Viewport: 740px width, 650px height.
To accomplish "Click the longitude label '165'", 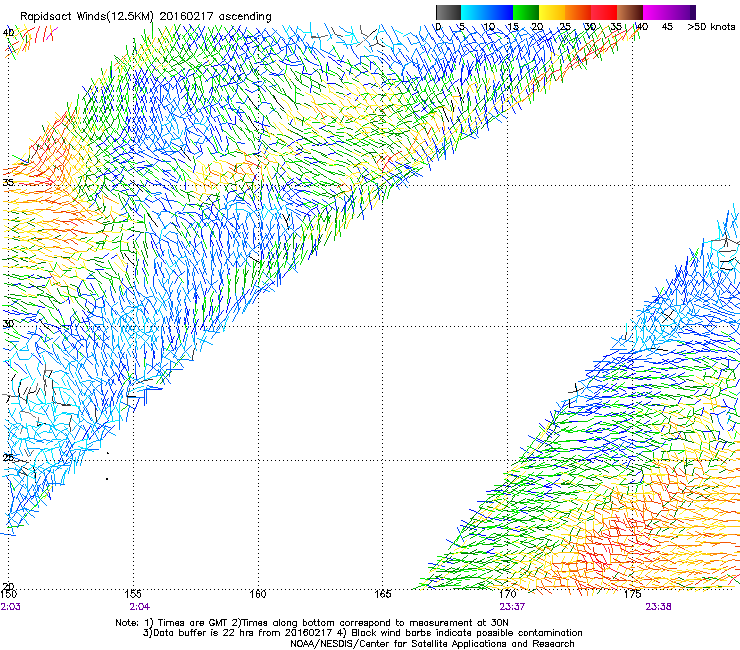I will click(382, 594).
